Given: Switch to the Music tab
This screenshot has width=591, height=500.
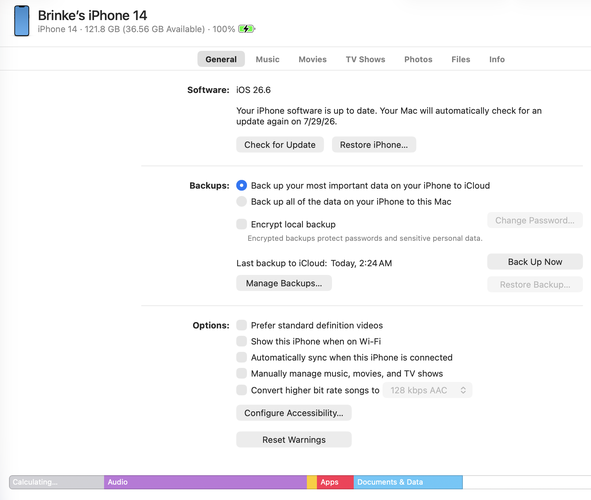Looking at the screenshot, I should tap(267, 59).
